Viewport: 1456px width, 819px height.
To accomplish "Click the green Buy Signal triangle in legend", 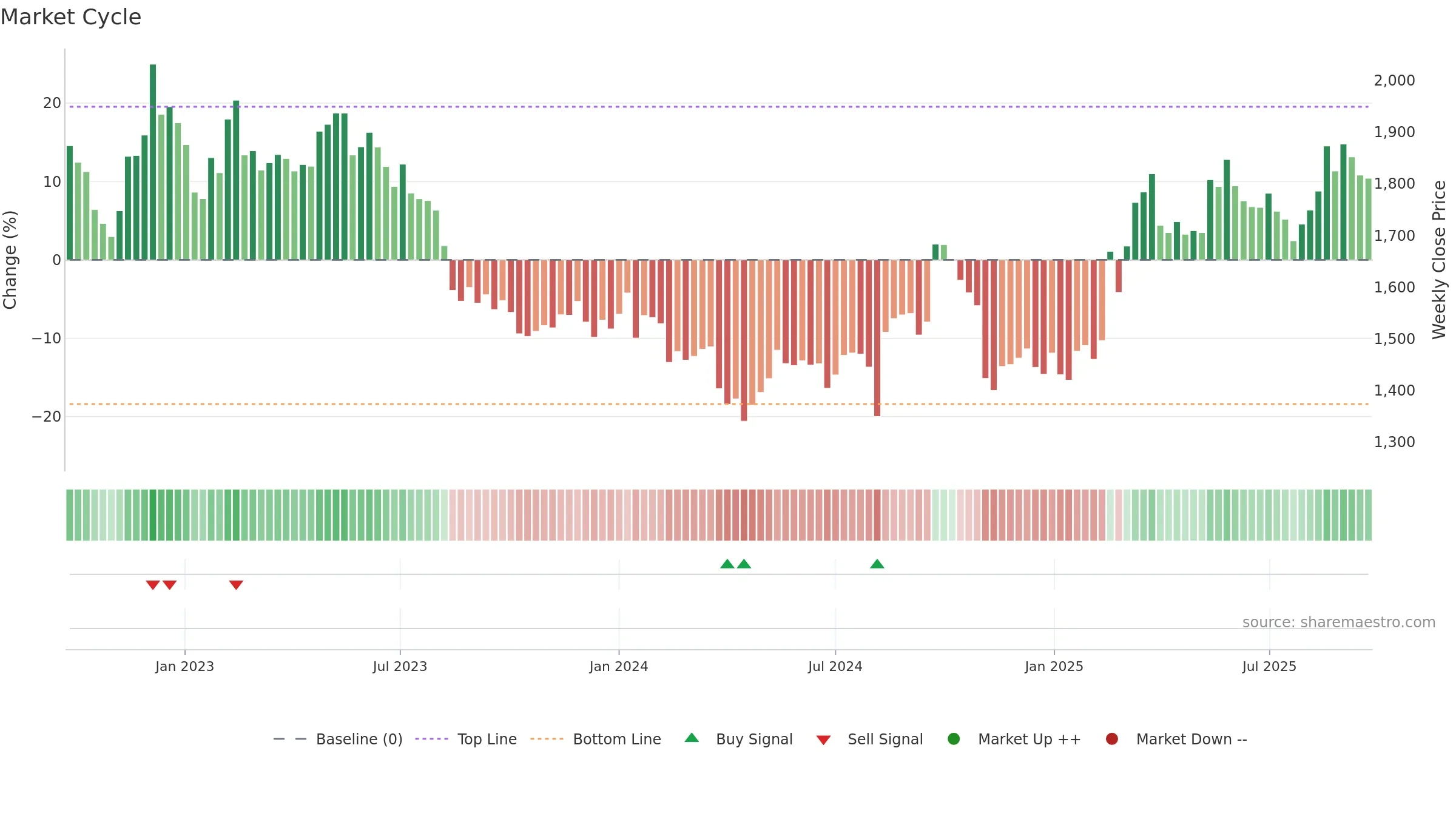I will point(692,738).
